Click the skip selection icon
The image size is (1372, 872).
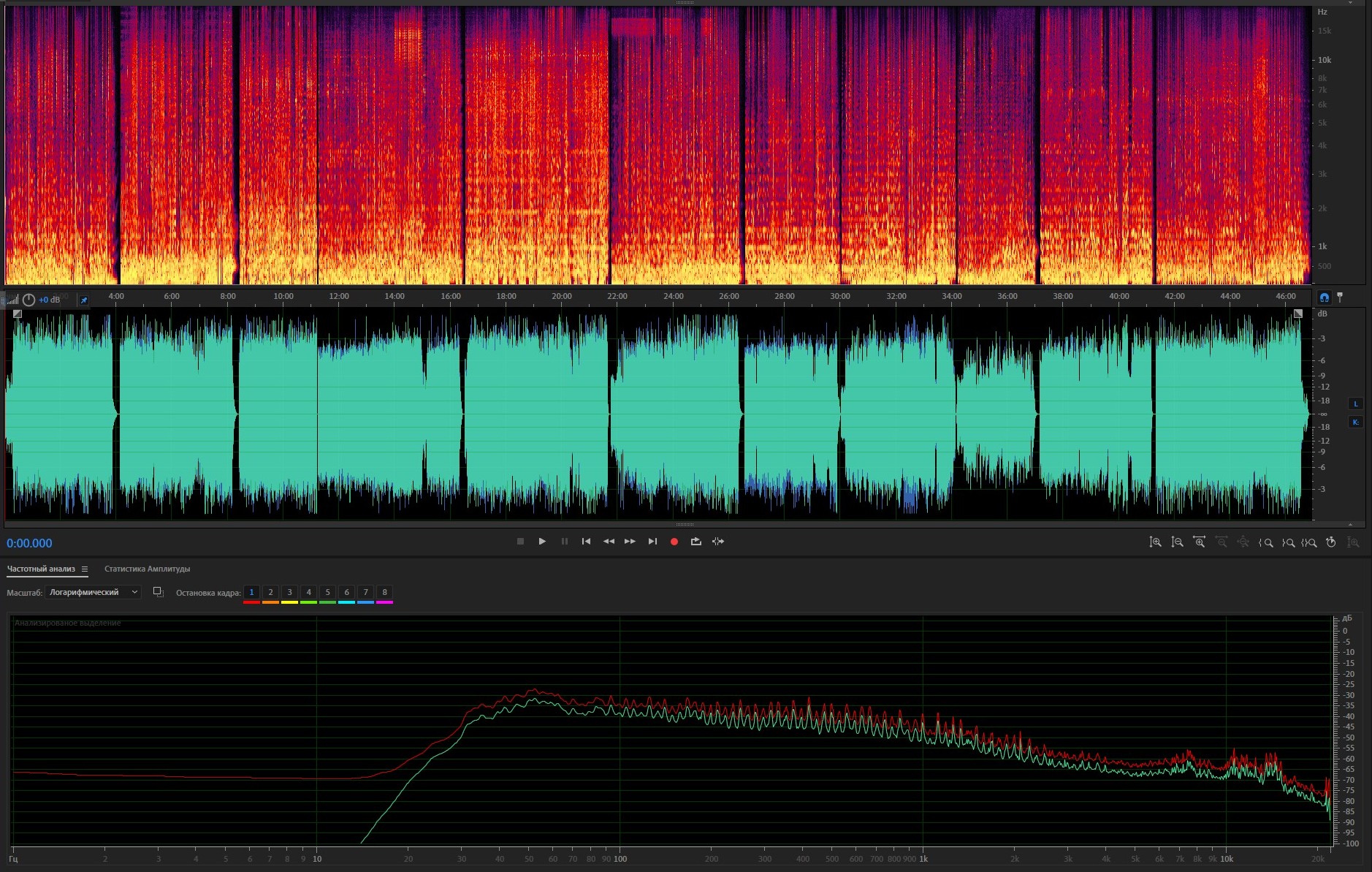718,542
